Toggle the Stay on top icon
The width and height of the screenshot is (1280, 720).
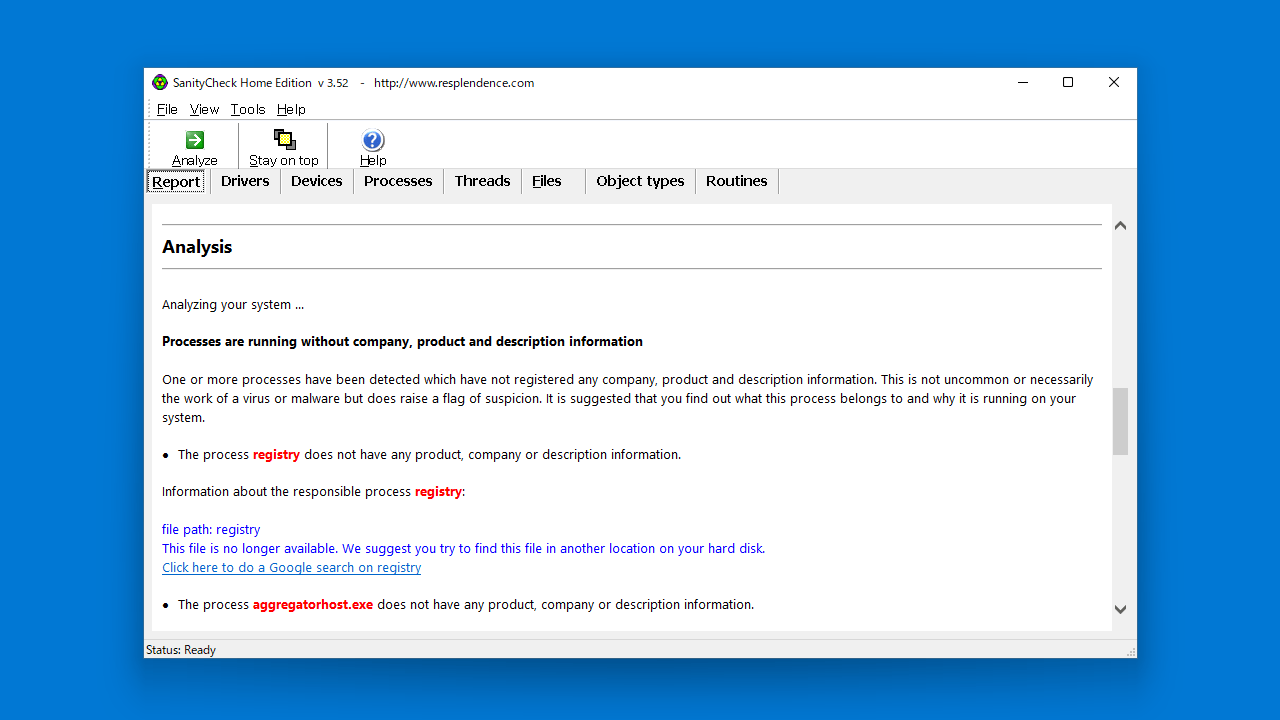coord(284,140)
